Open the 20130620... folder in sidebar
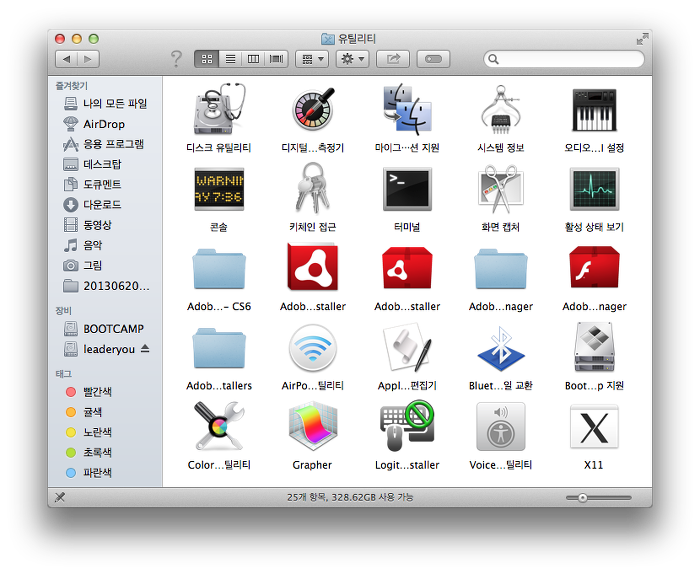 pyautogui.click(x=107, y=286)
